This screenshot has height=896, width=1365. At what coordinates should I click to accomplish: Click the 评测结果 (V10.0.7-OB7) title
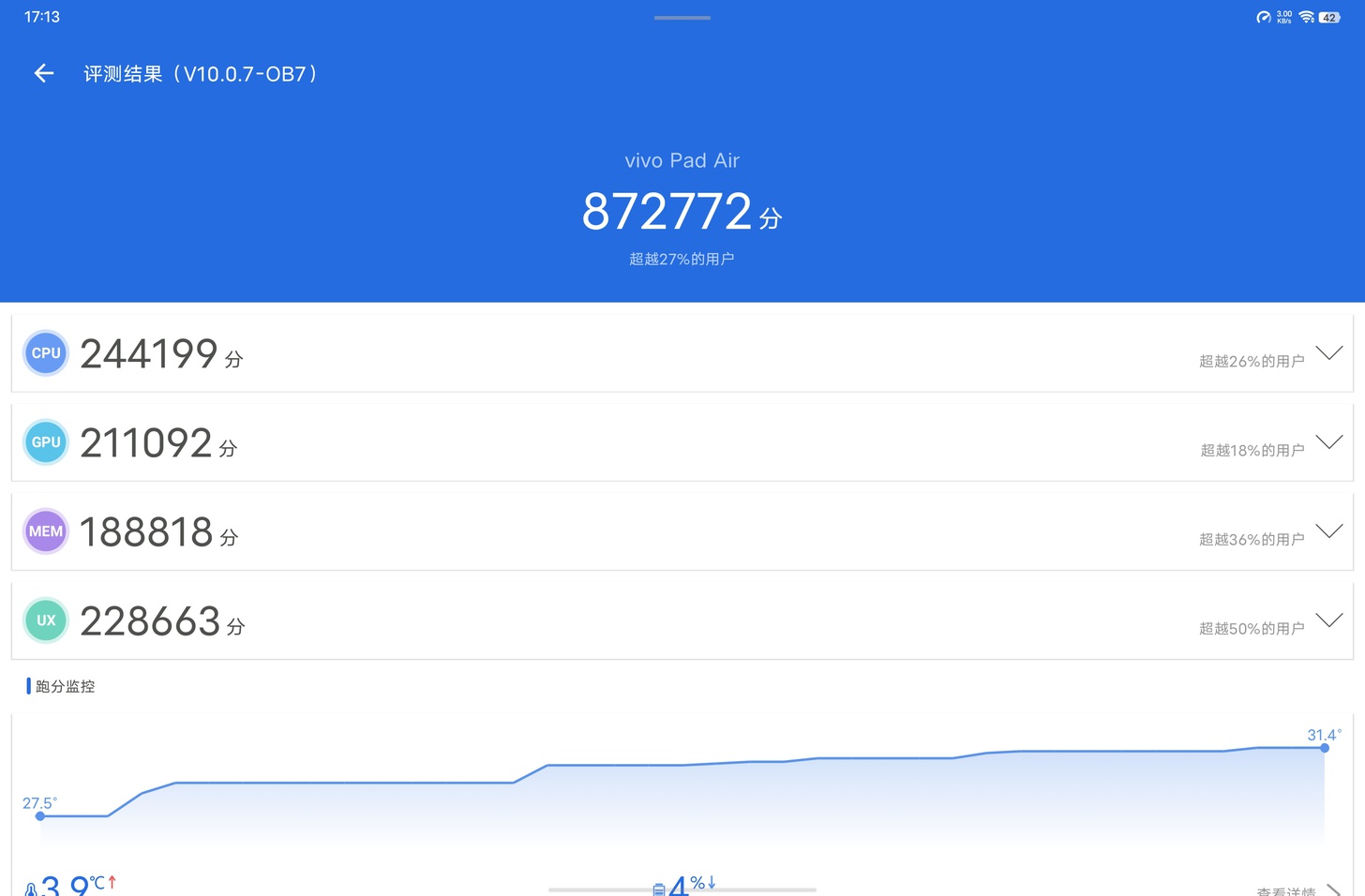pyautogui.click(x=201, y=74)
